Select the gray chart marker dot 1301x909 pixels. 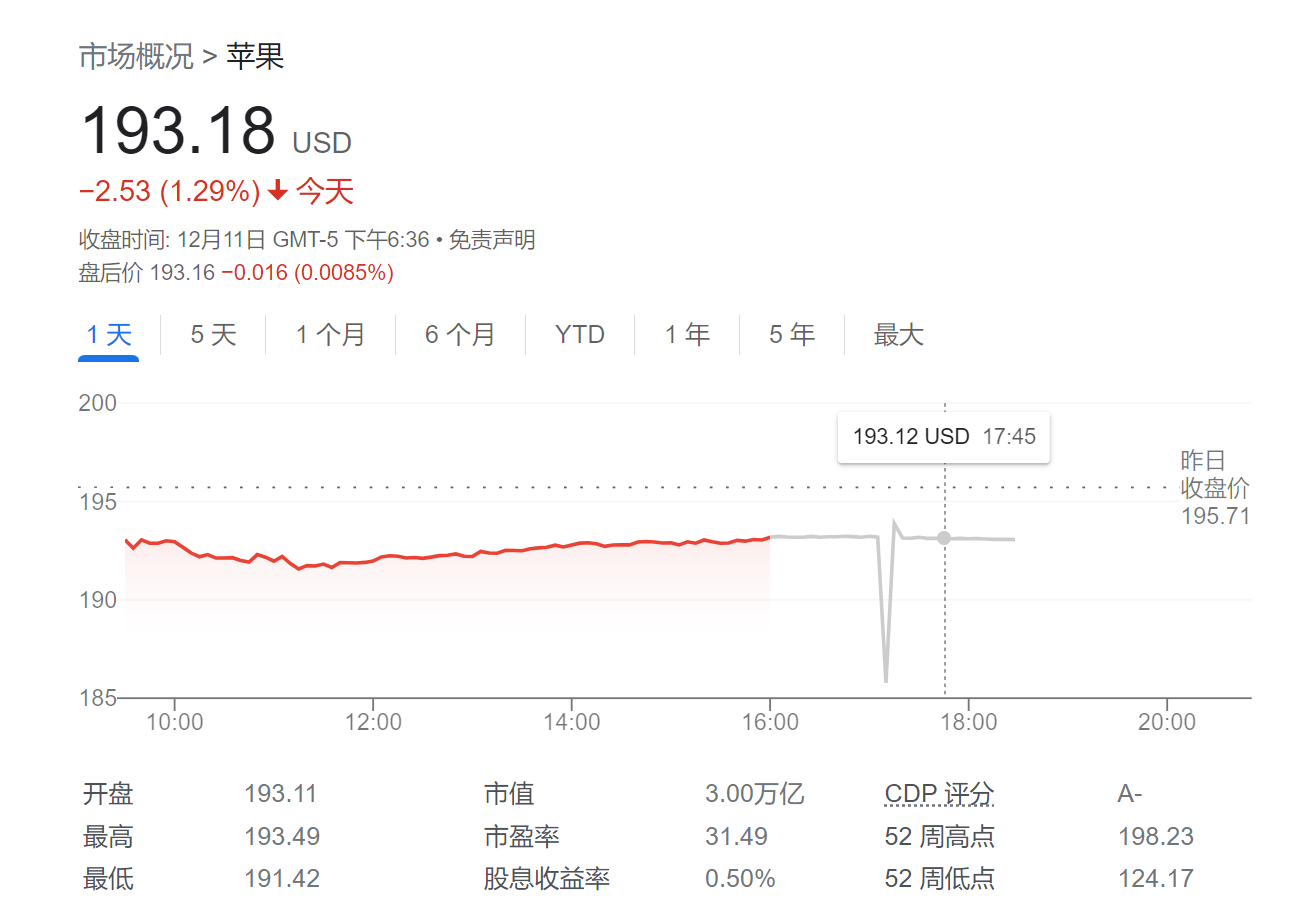point(943,538)
